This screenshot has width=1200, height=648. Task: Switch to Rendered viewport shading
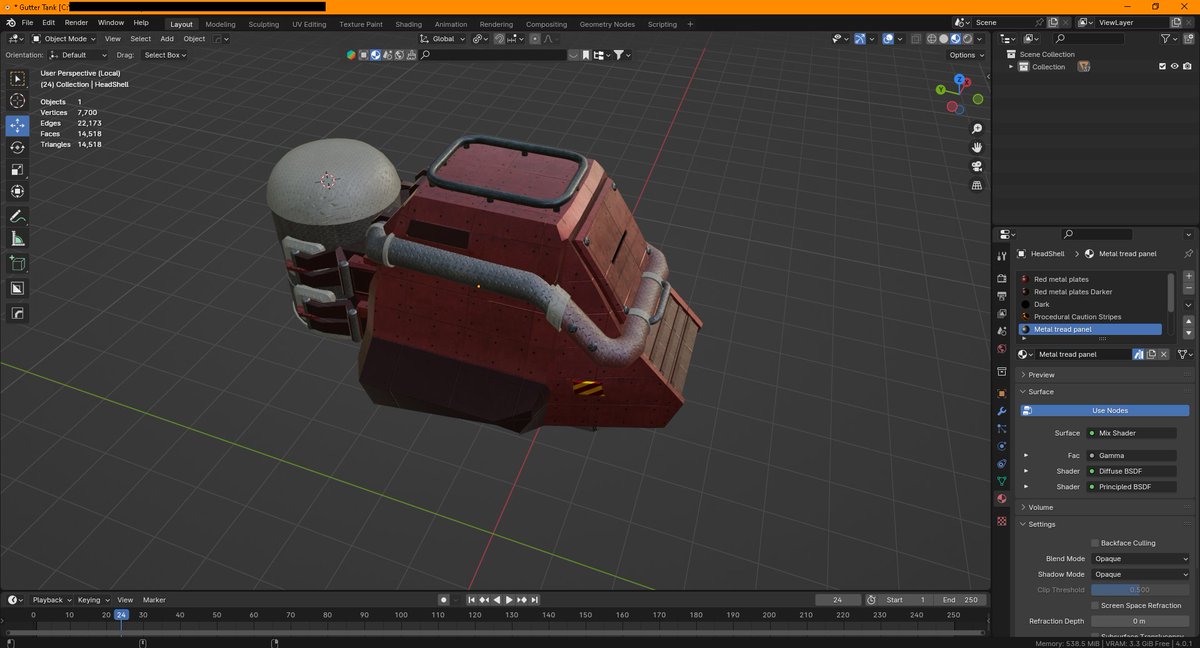point(966,39)
